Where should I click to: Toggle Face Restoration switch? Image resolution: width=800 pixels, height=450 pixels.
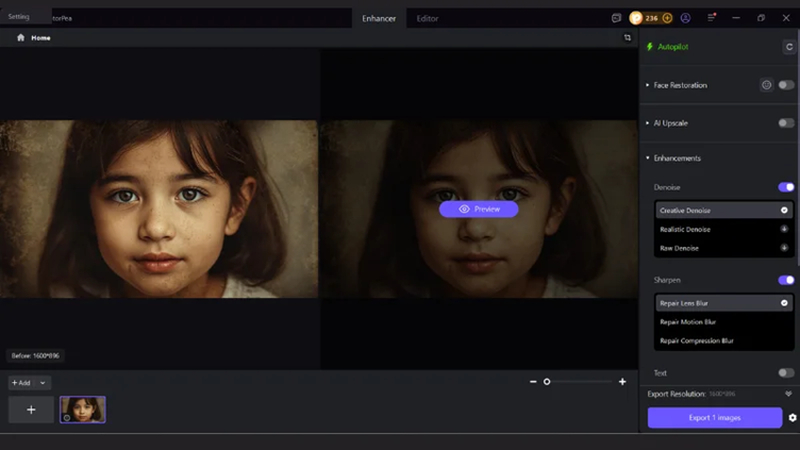tap(786, 85)
